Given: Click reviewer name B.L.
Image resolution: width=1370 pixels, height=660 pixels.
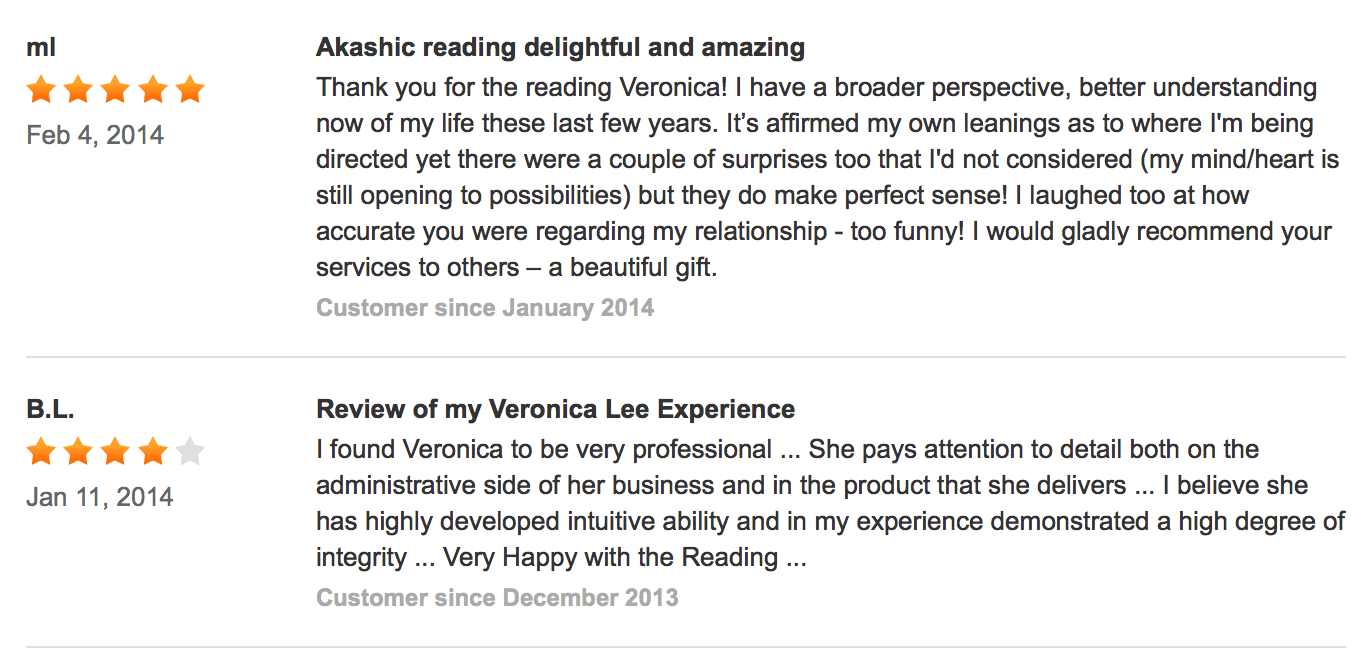Looking at the screenshot, I should coord(51,409).
